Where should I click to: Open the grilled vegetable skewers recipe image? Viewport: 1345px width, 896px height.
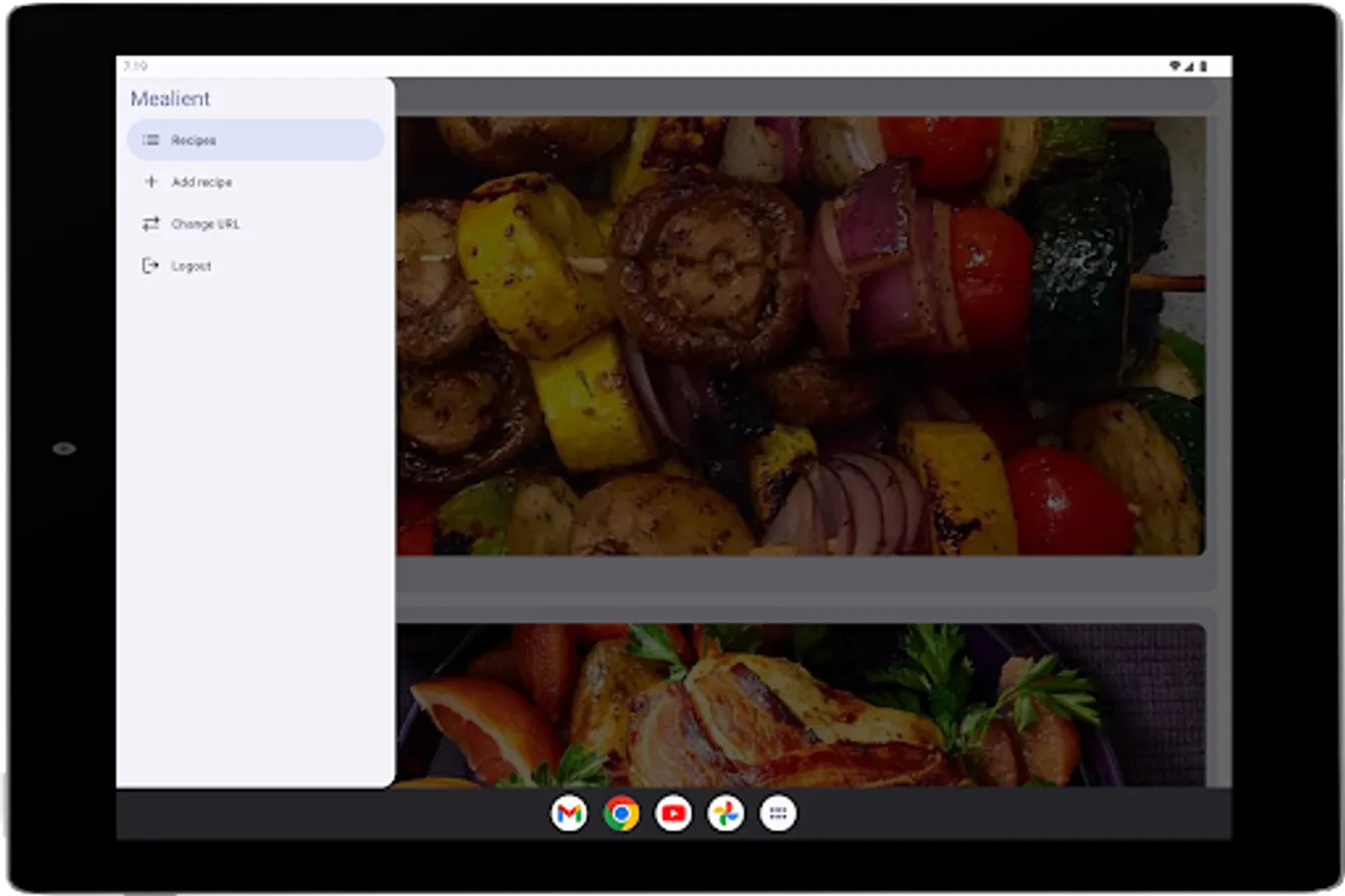(x=800, y=336)
